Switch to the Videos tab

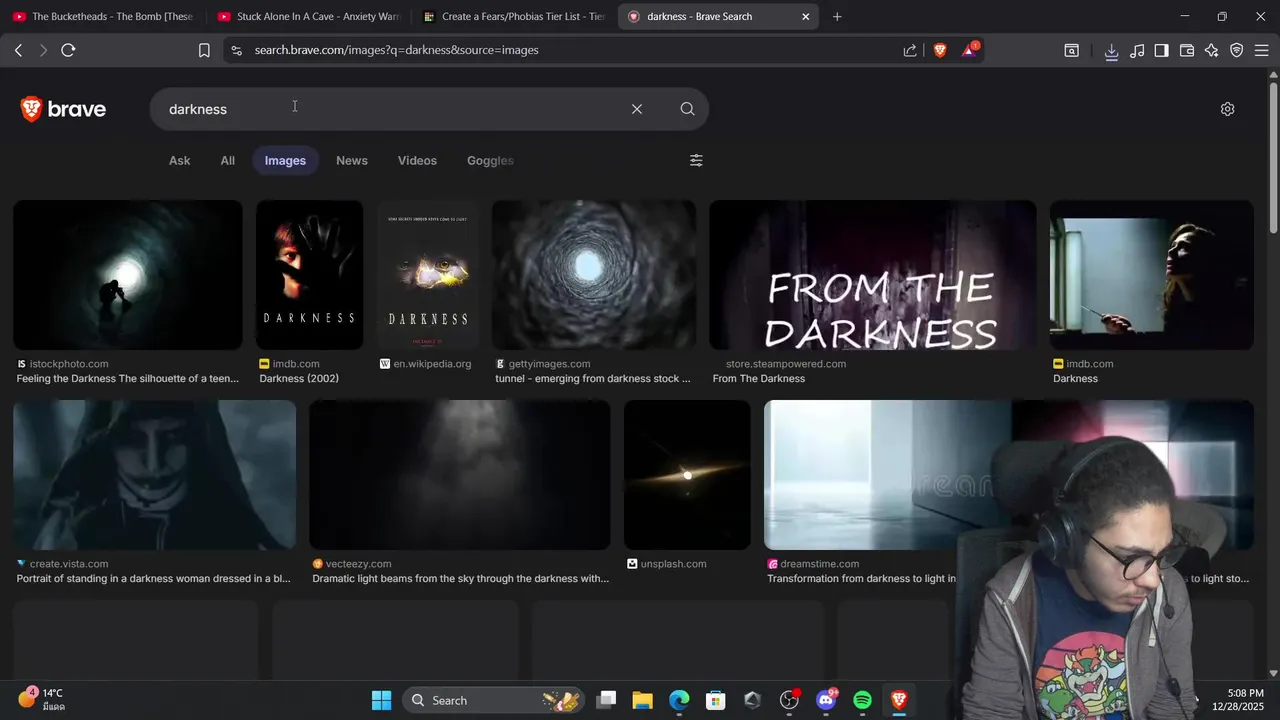click(417, 160)
